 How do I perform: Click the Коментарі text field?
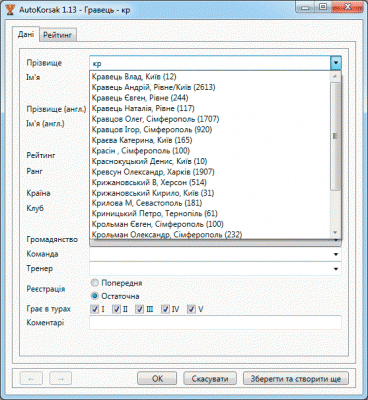click(x=215, y=323)
